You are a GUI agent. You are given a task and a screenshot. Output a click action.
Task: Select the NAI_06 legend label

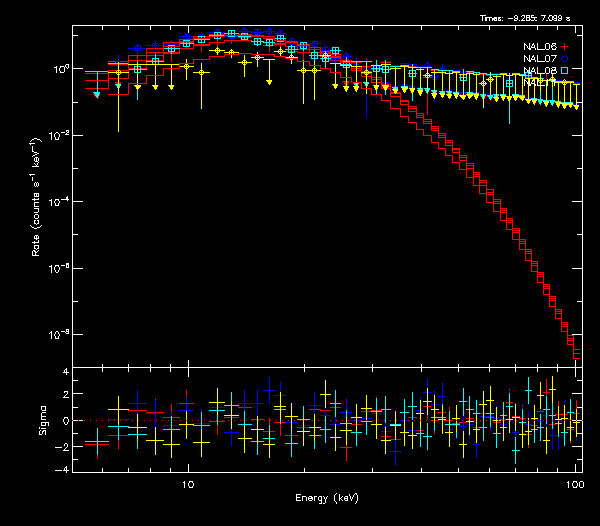(540, 47)
